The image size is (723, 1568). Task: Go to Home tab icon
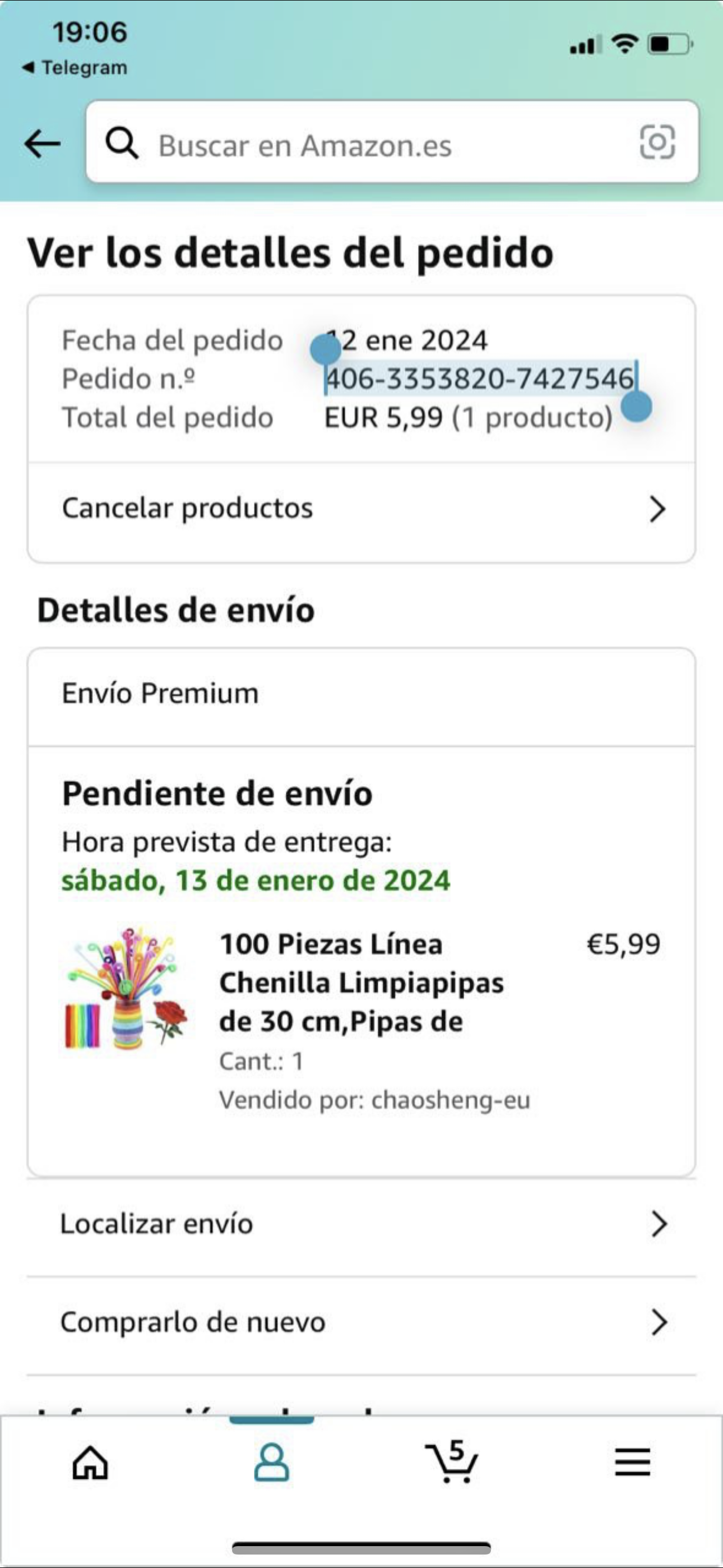point(90,1462)
